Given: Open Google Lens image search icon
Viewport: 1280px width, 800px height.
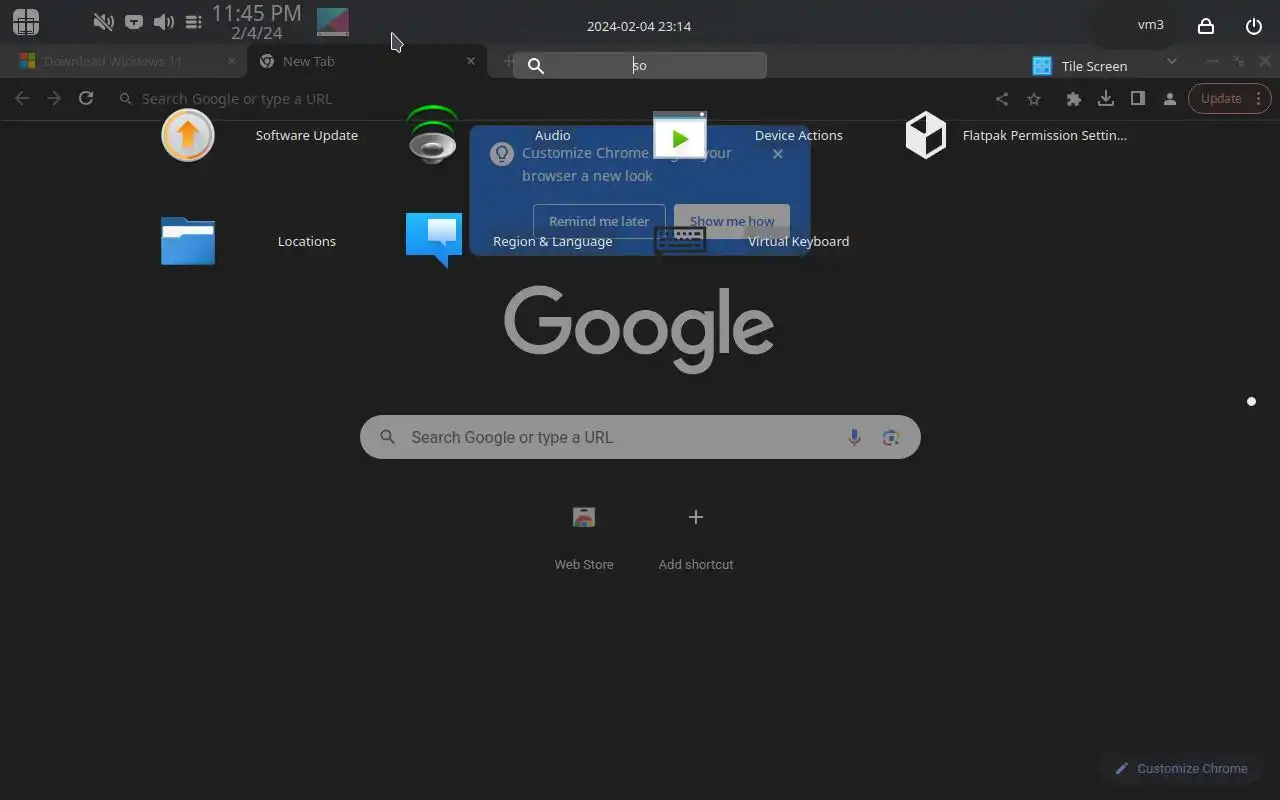Looking at the screenshot, I should 891,437.
